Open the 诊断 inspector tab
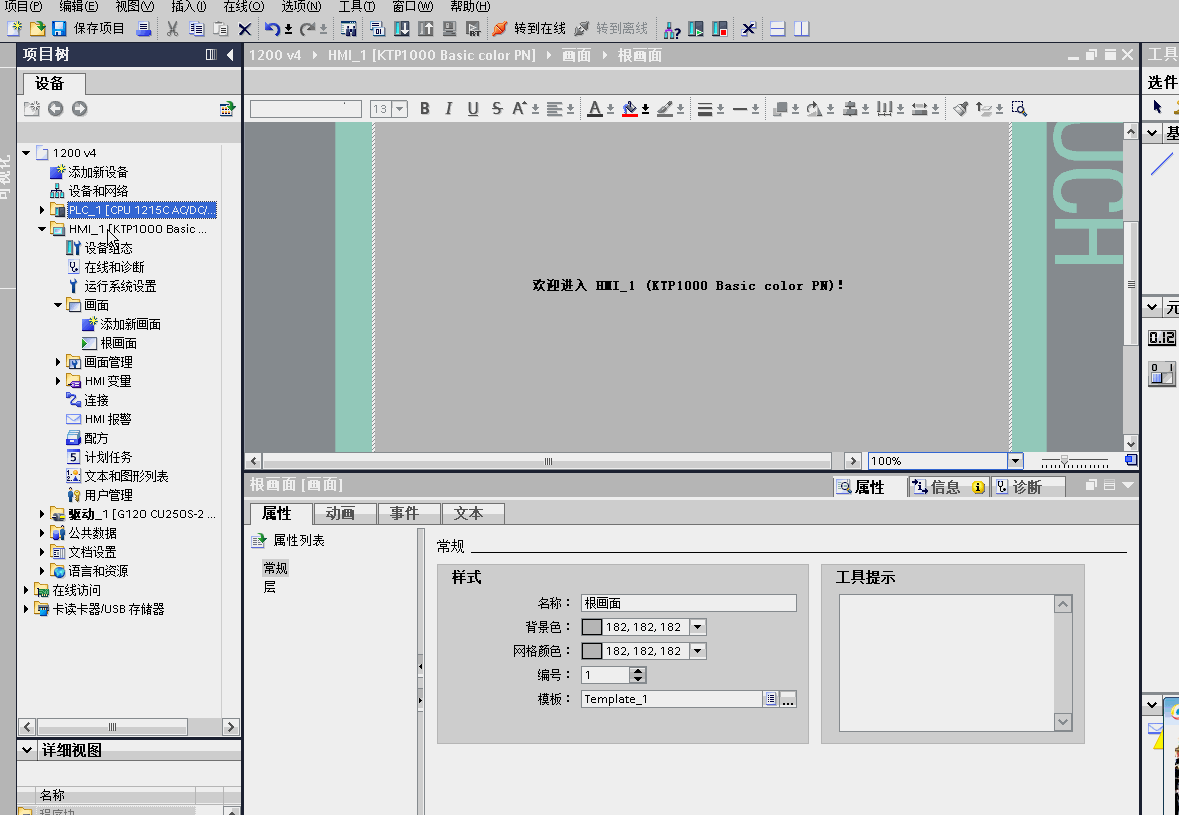This screenshot has width=1179, height=815. 1028,487
